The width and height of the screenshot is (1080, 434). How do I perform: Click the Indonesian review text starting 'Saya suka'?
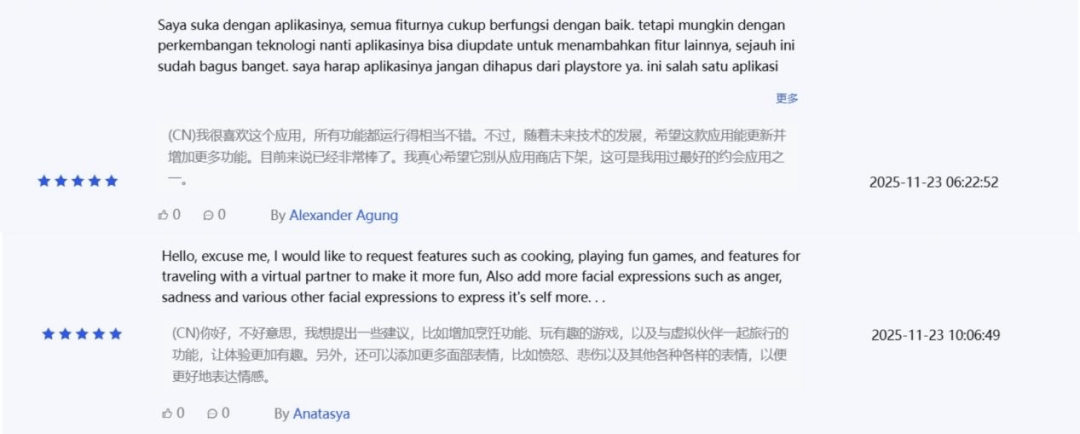tap(477, 46)
